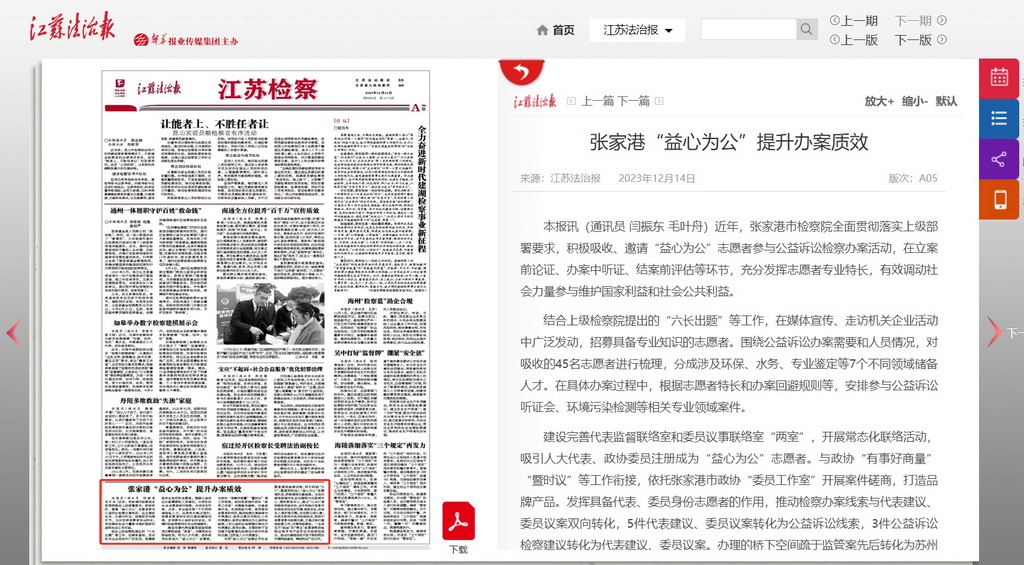Click the arrow icon before 上一篇
The height and width of the screenshot is (565, 1024).
pyautogui.click(x=571, y=101)
